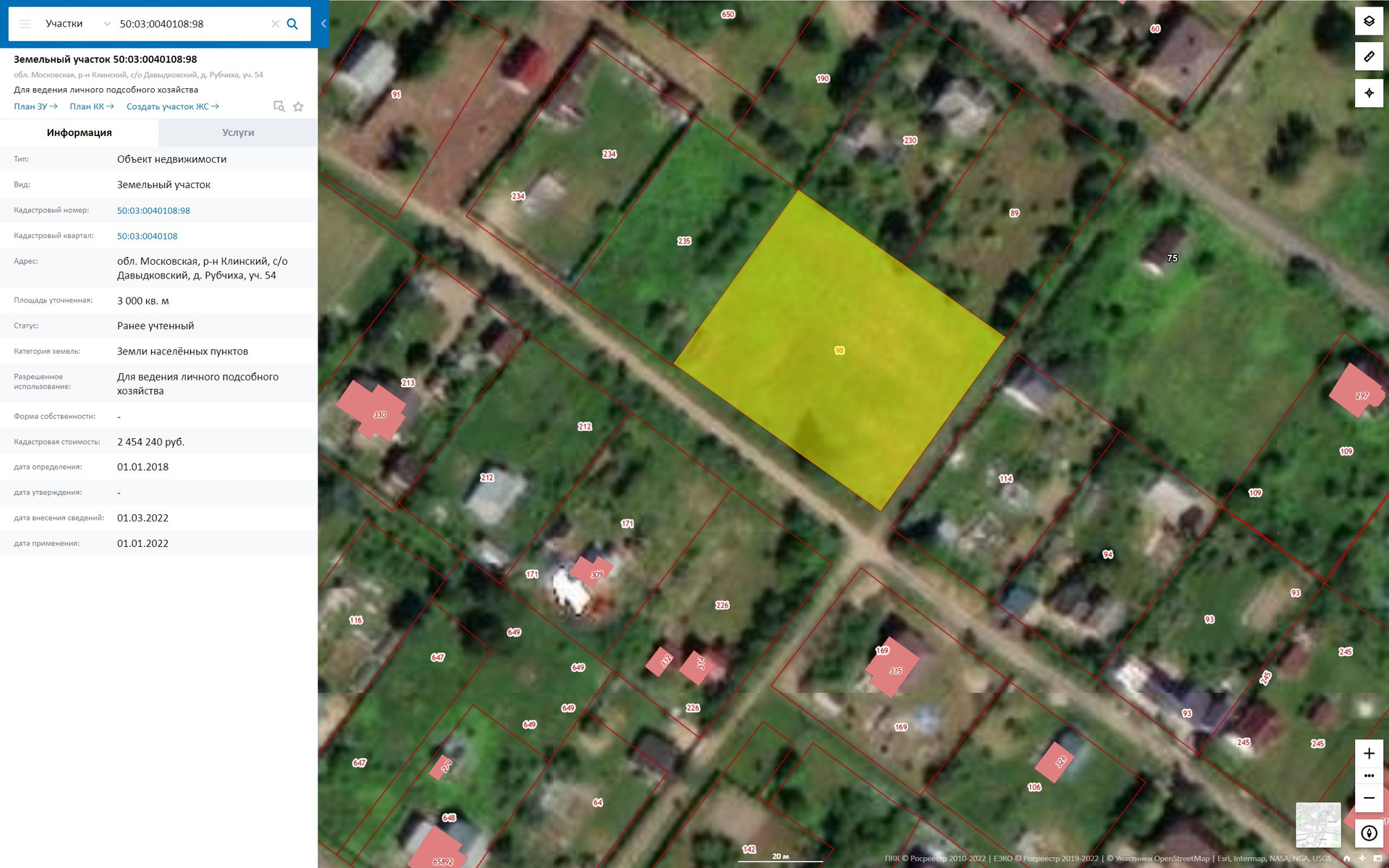Locate my position on the map
The image size is (1389, 868).
pyautogui.click(x=1369, y=93)
